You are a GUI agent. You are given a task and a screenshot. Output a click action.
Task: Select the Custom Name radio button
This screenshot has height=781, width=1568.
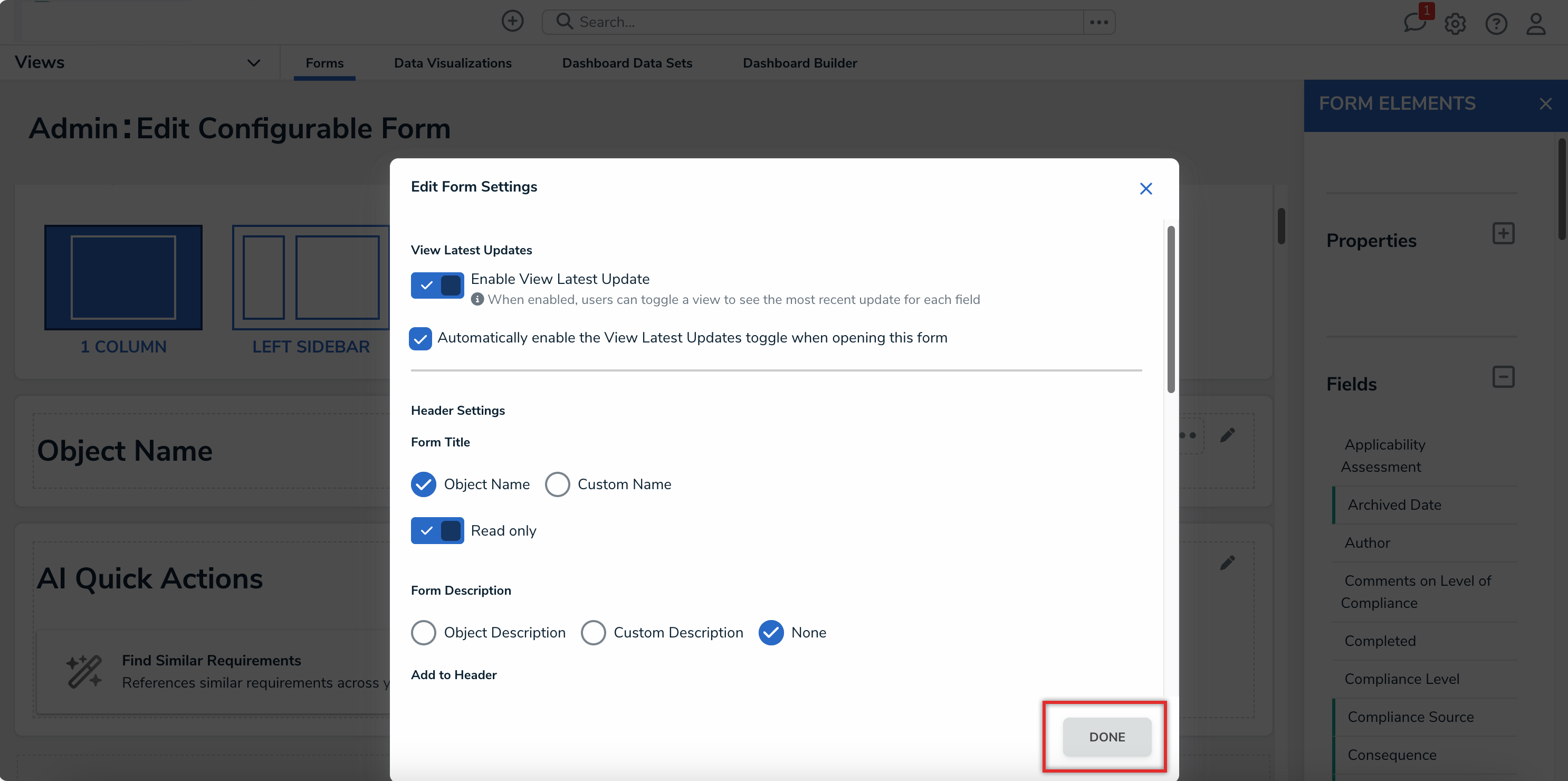coord(557,484)
